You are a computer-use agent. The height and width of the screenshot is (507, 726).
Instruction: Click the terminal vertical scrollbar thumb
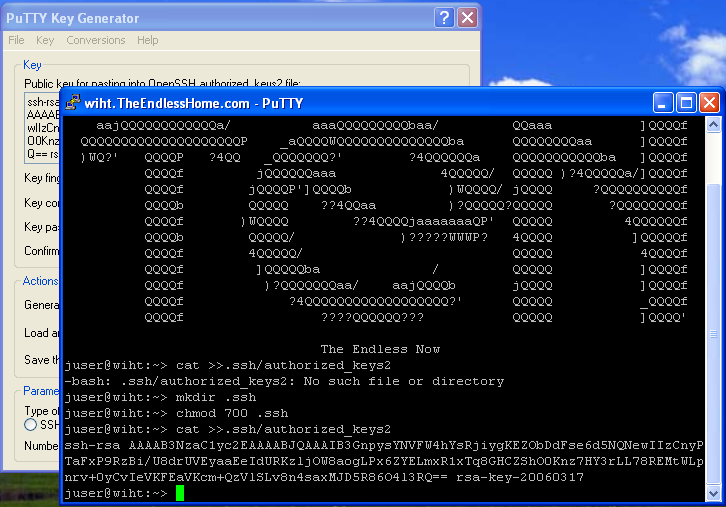(x=713, y=333)
